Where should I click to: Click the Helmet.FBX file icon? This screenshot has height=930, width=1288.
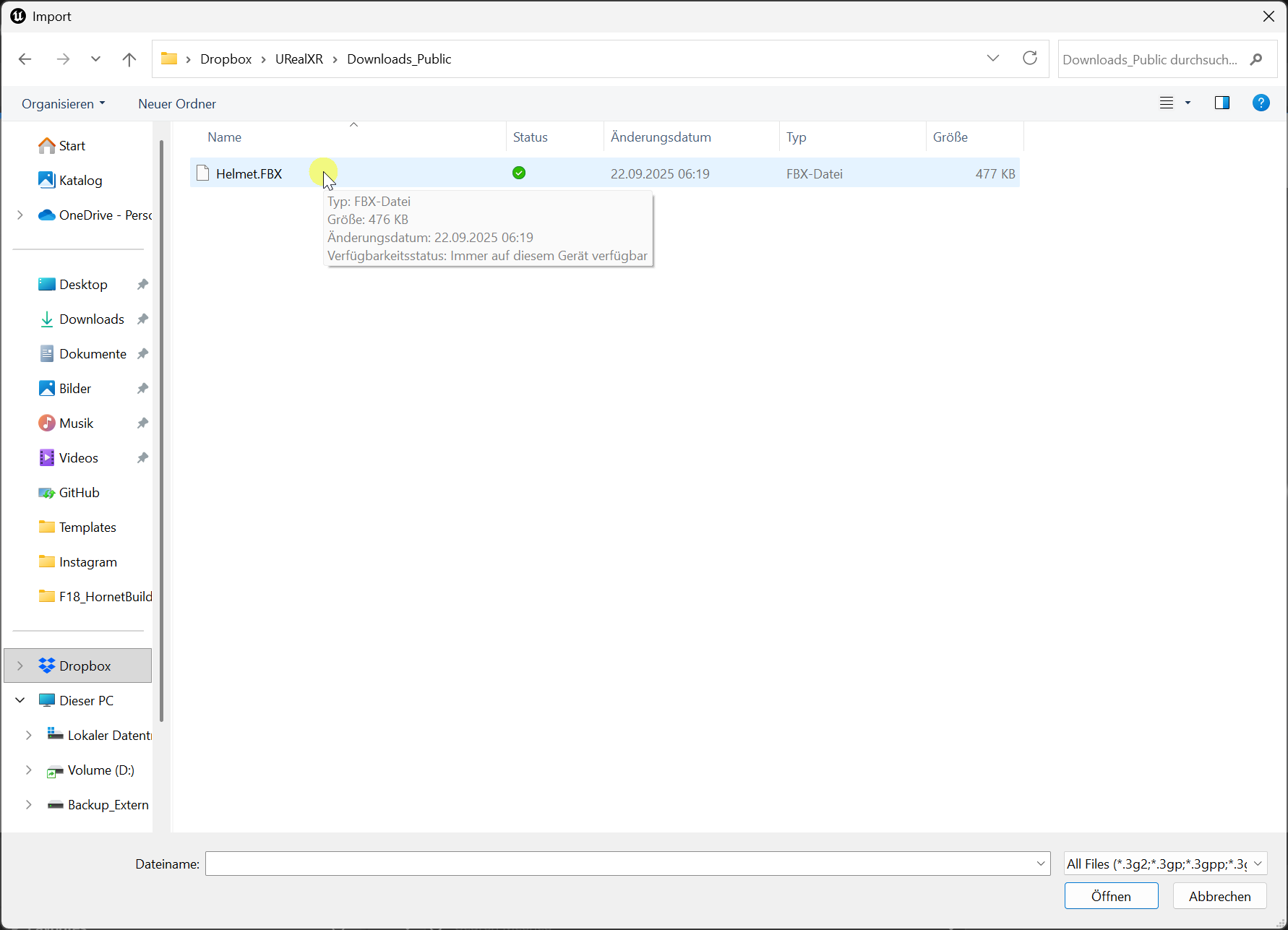pos(203,173)
